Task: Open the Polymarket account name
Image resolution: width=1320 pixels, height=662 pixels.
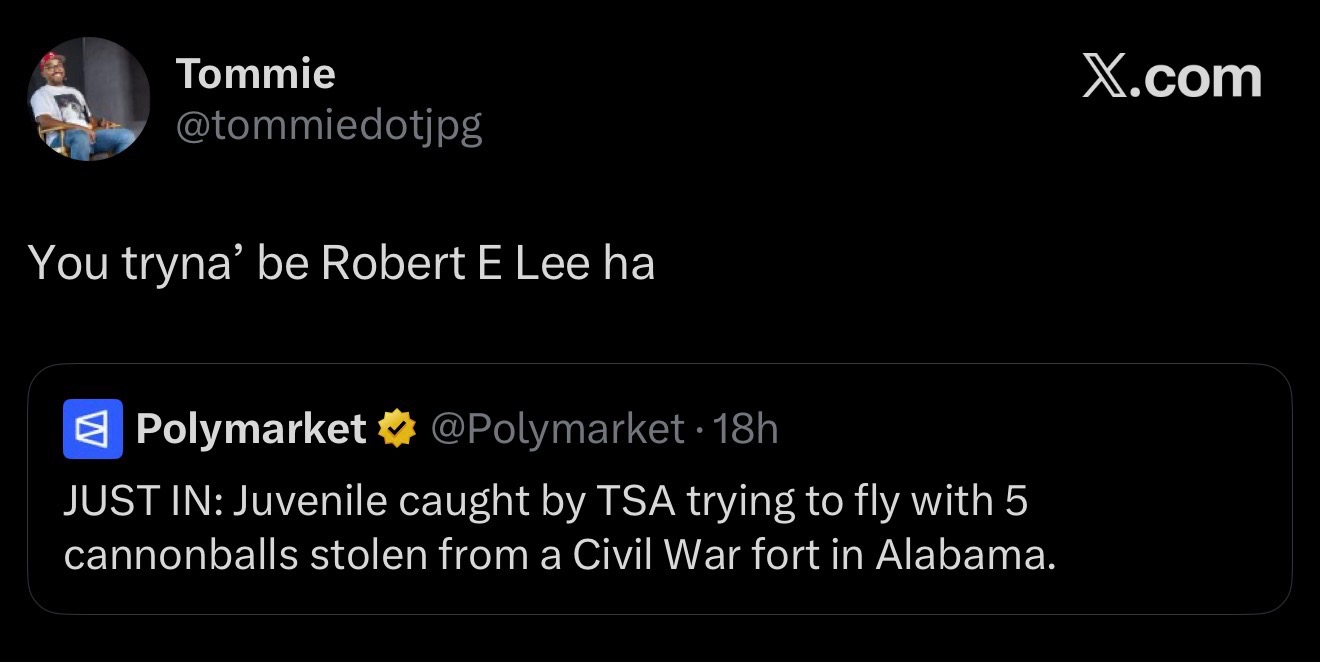Action: 251,430
